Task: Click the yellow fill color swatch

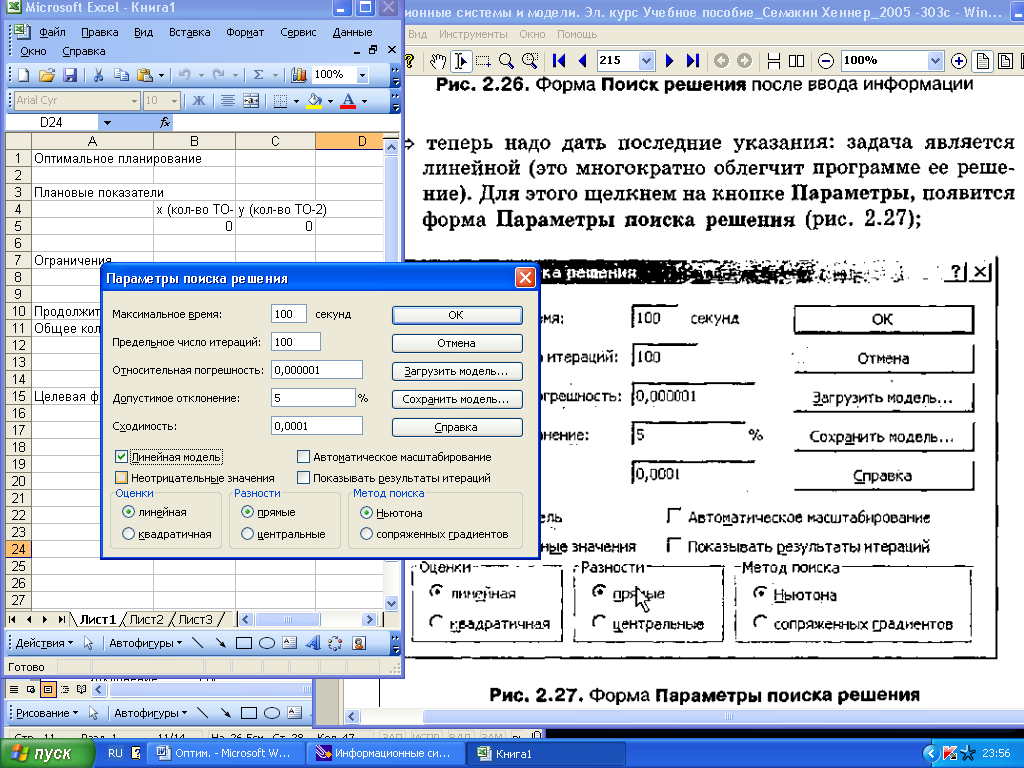Action: [x=314, y=101]
